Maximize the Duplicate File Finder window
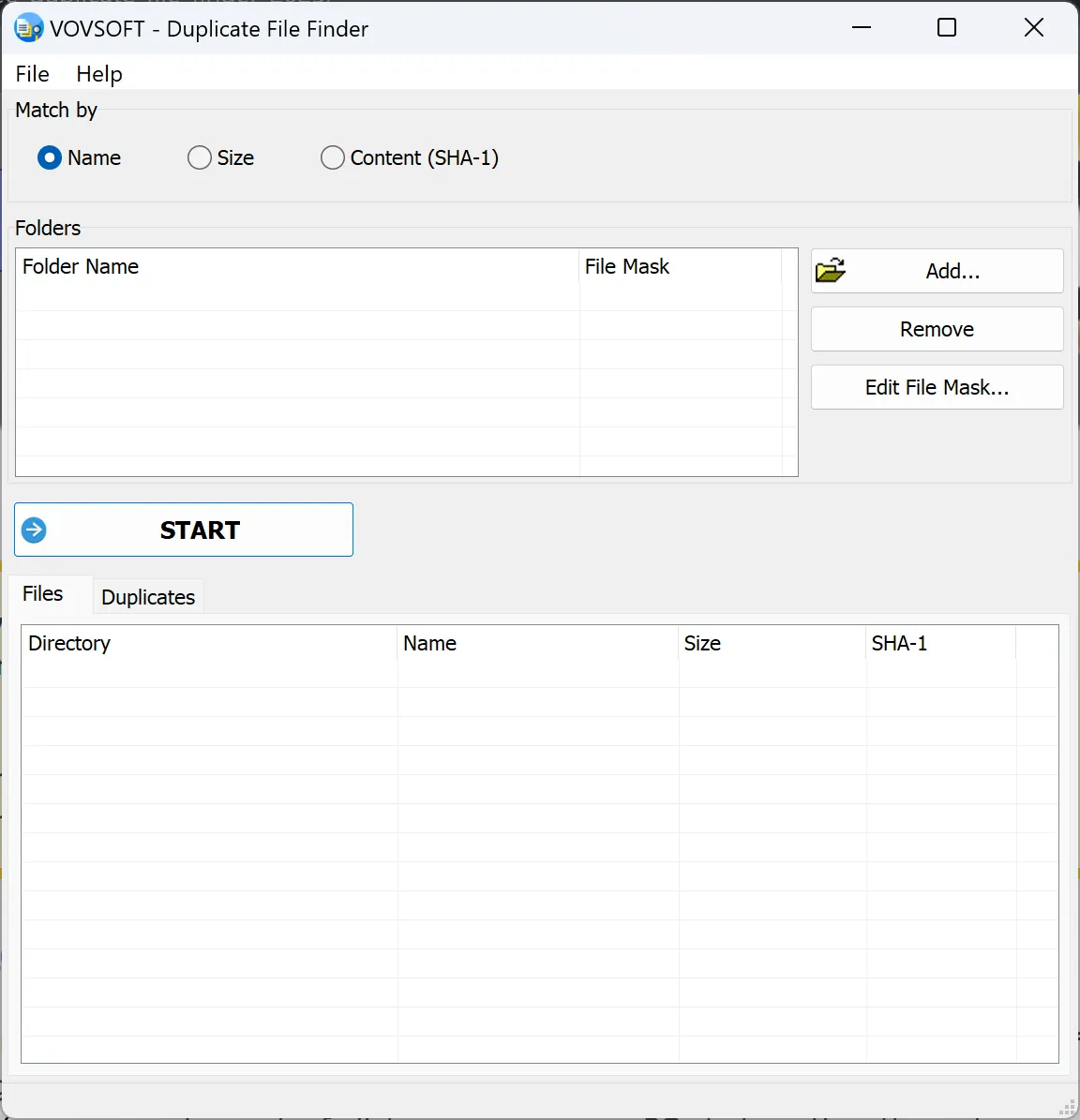 pyautogui.click(x=947, y=28)
